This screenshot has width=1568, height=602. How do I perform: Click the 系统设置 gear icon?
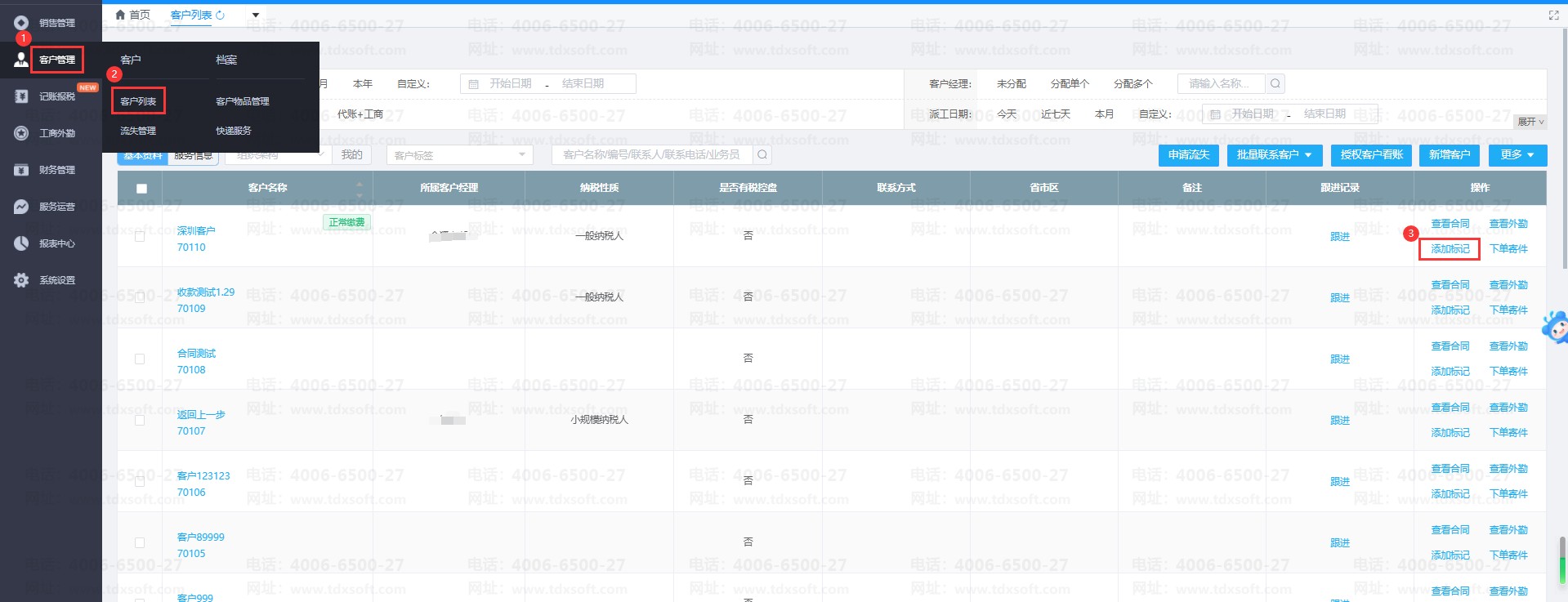coord(21,280)
